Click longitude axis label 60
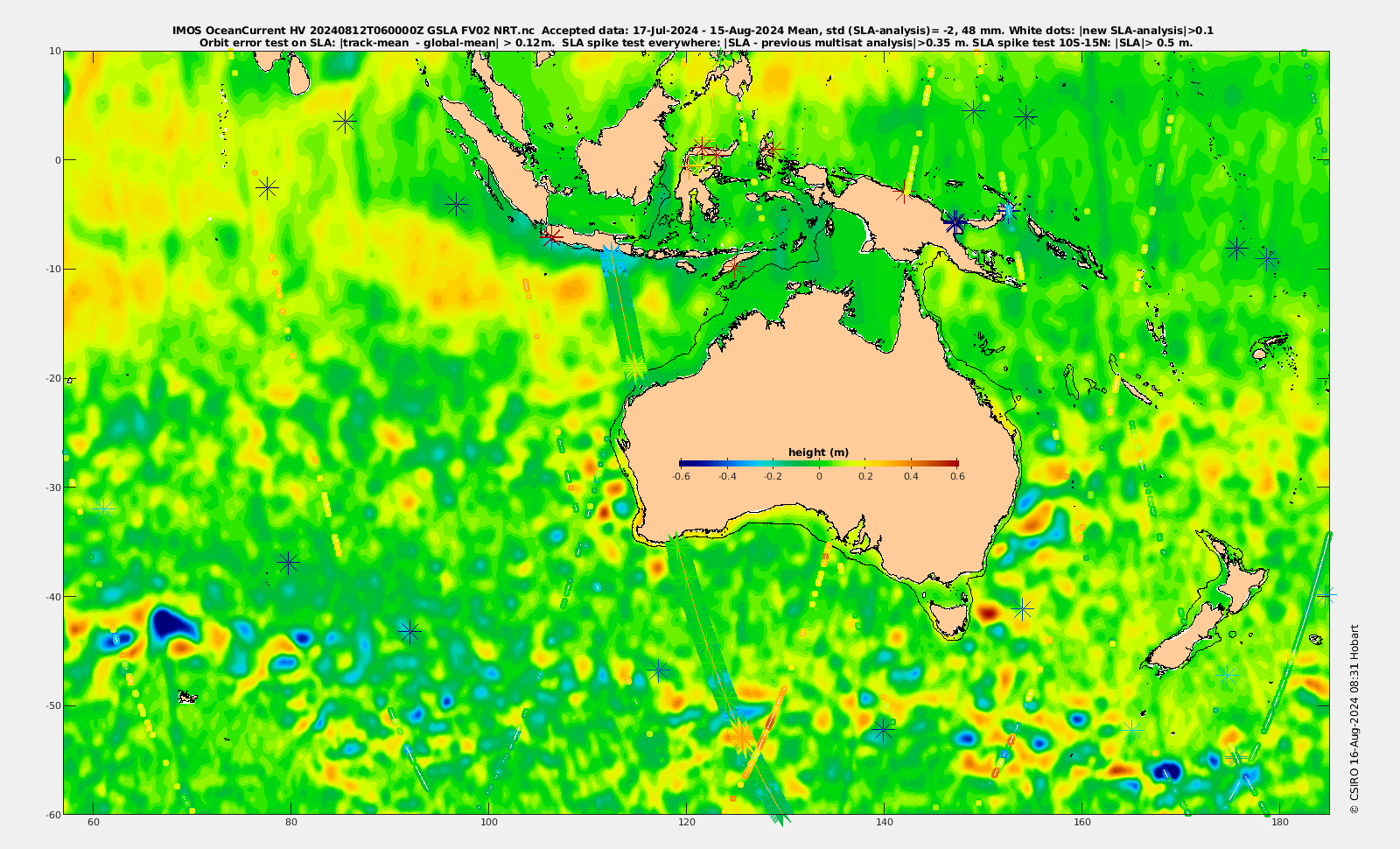Image resolution: width=1400 pixels, height=849 pixels. pos(94,823)
